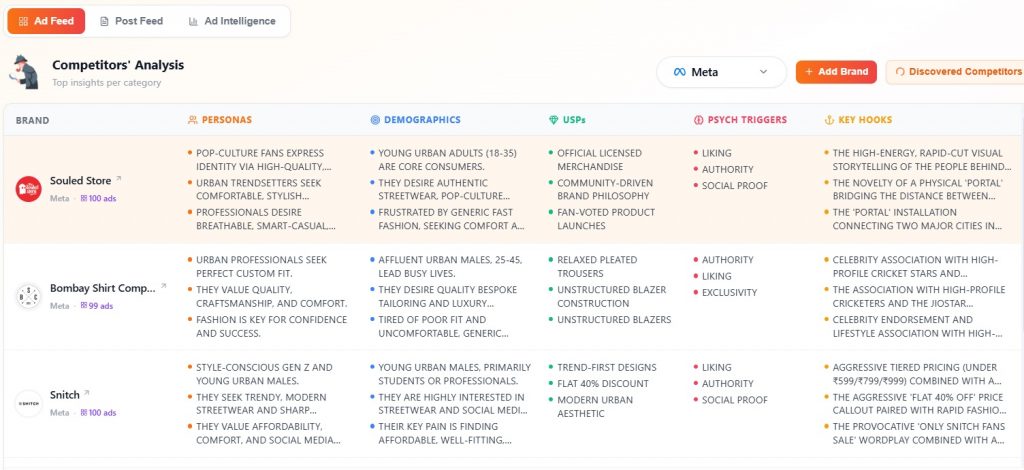
Task: Click the Ad Feed grid icon
Action: (24, 22)
